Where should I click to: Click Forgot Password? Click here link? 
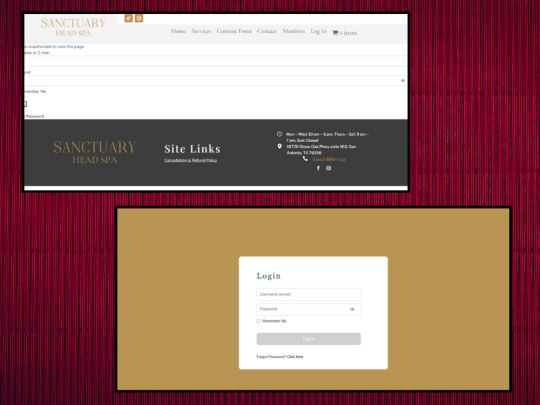[x=280, y=357]
